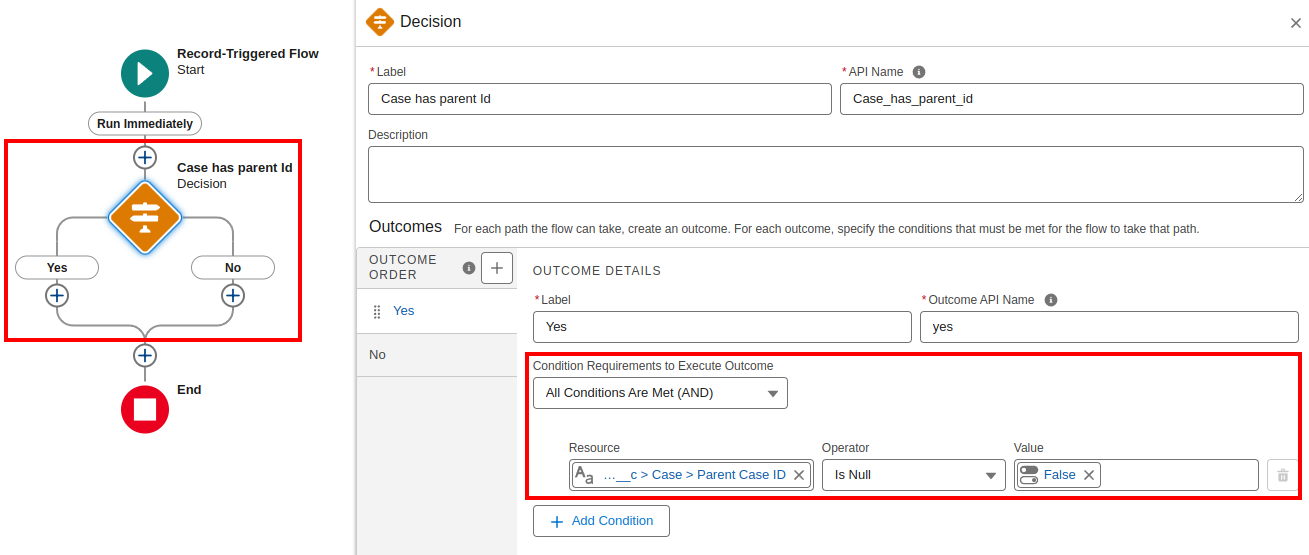Open the API Name info tooltip icon
The height and width of the screenshot is (555, 1309).
[919, 72]
